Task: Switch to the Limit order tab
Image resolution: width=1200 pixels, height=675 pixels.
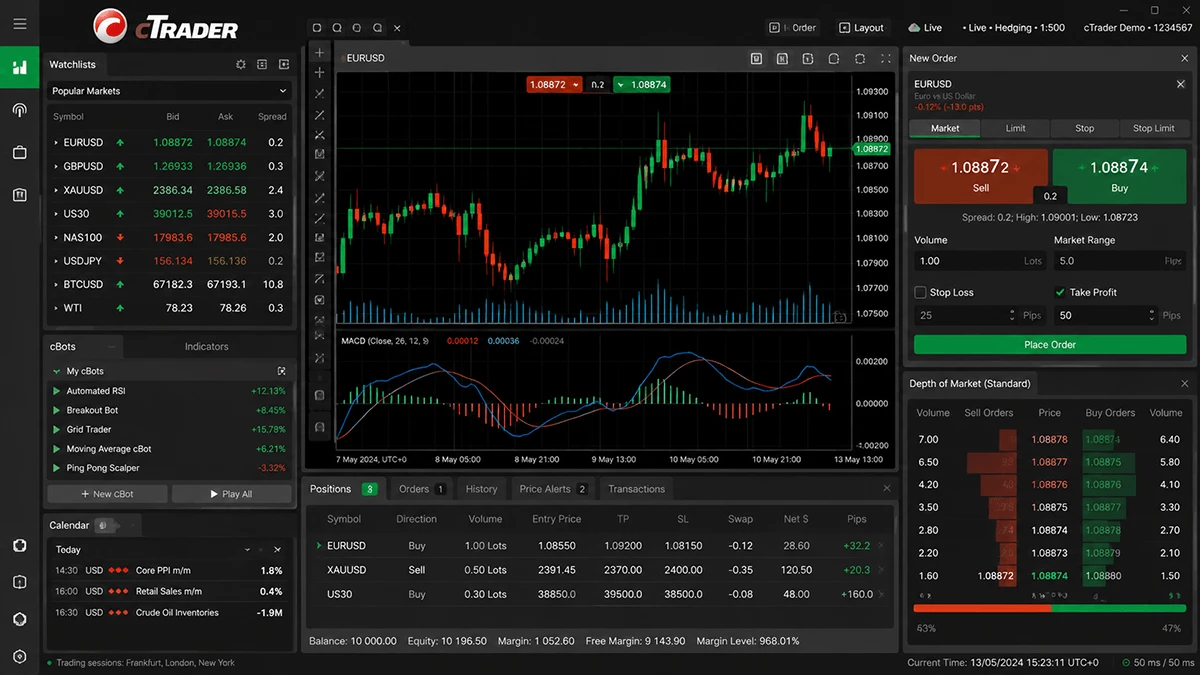Action: click(1015, 128)
